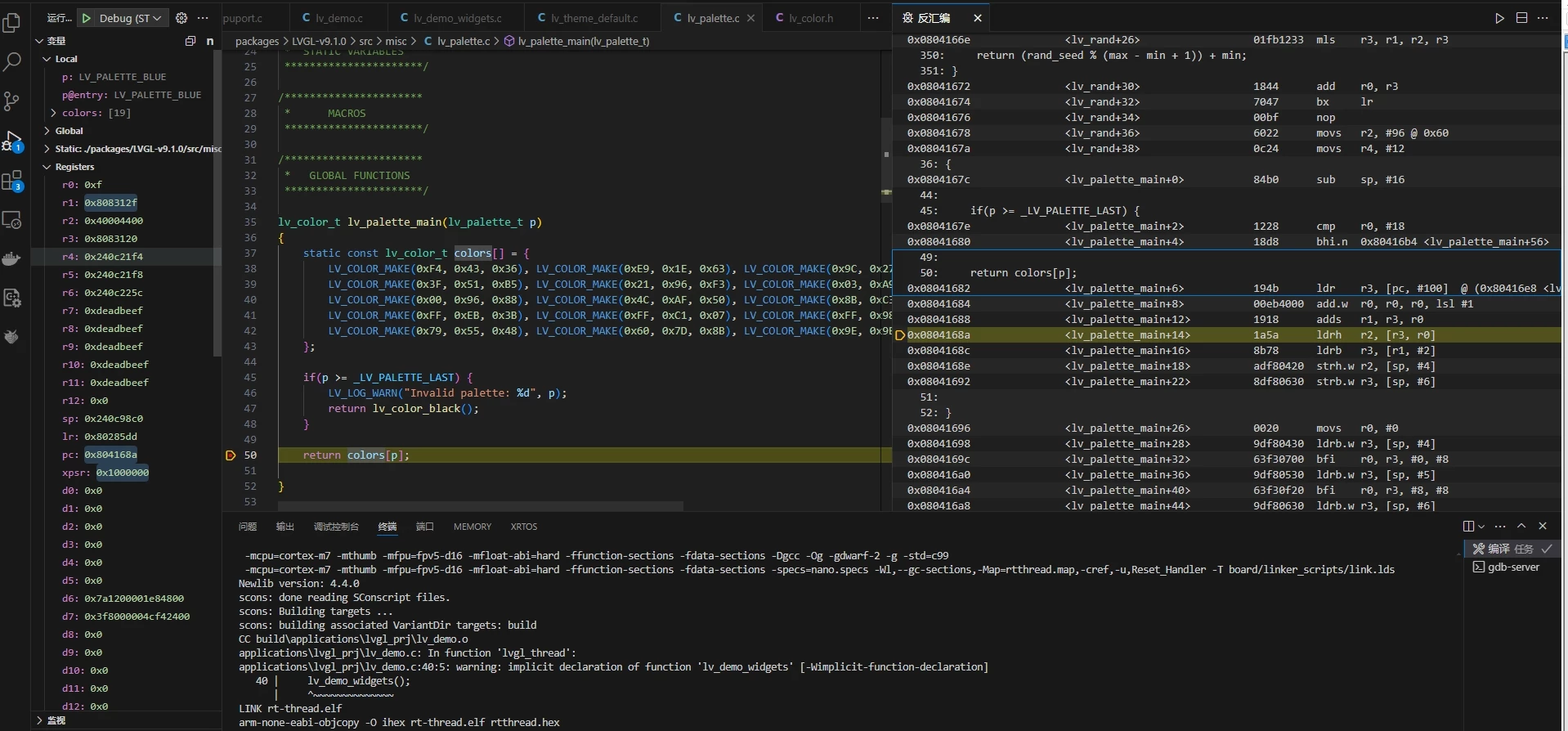Select d7: 0x3f8000004cf42400 register row
Viewport: 1568px width, 731px height.
click(x=126, y=617)
